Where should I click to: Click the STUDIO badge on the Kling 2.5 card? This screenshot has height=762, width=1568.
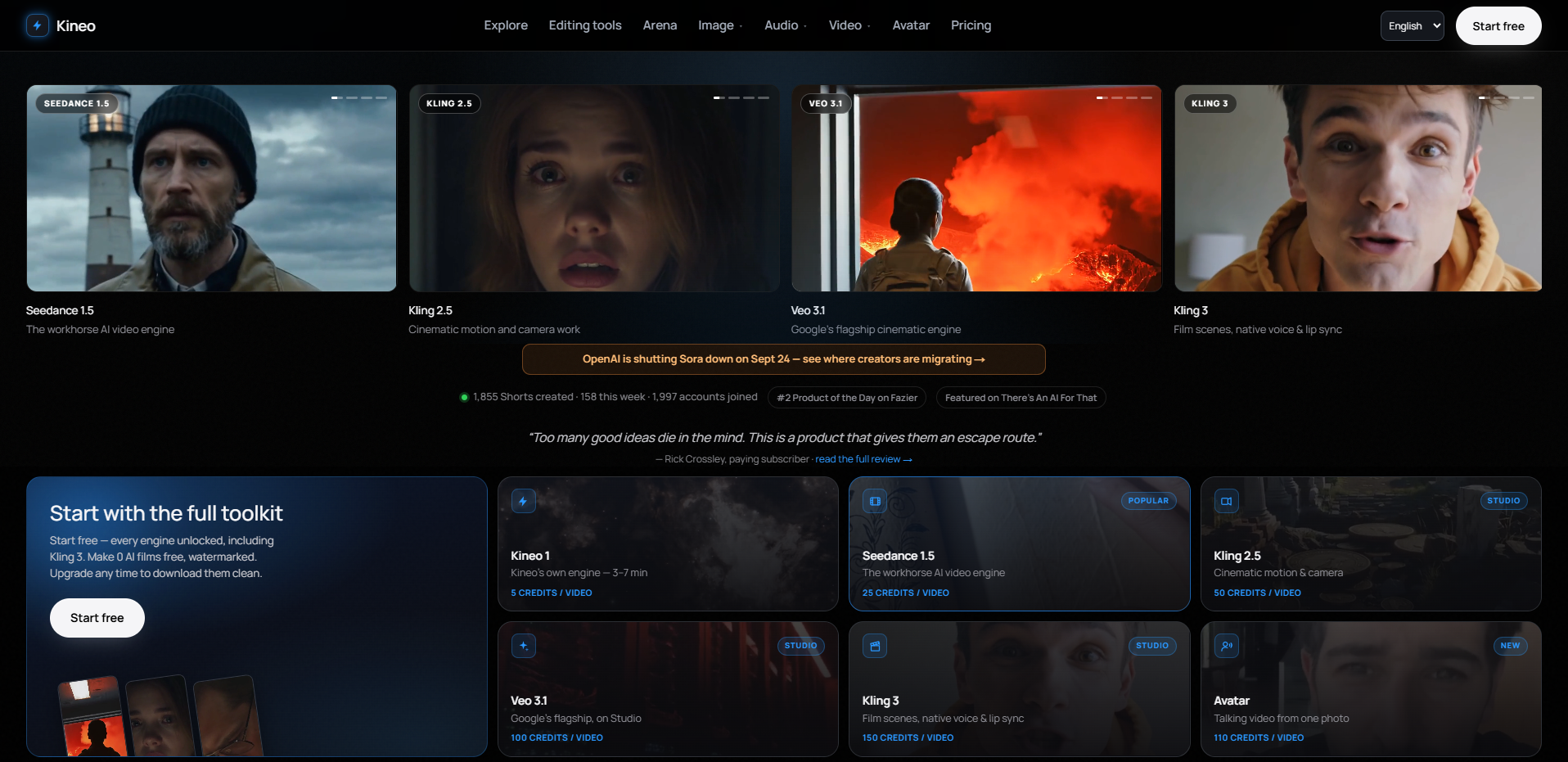[x=1503, y=501]
